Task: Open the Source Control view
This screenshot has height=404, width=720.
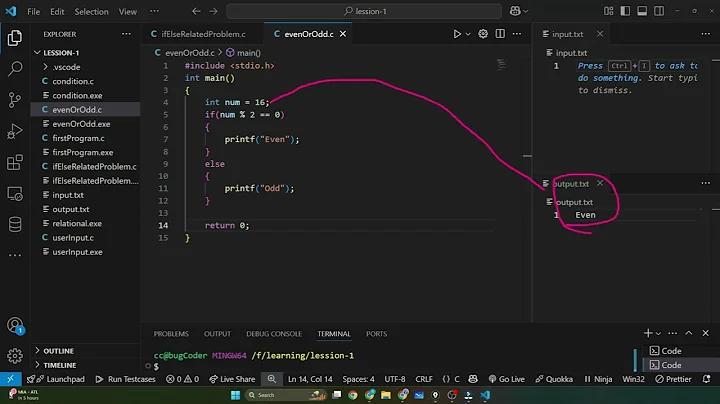Action: pyautogui.click(x=15, y=100)
